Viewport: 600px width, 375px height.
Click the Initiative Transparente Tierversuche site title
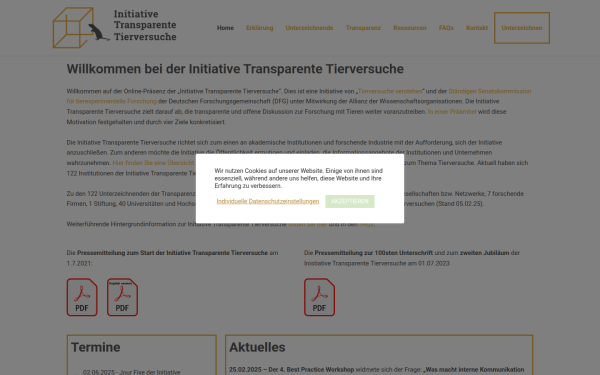(x=145, y=25)
